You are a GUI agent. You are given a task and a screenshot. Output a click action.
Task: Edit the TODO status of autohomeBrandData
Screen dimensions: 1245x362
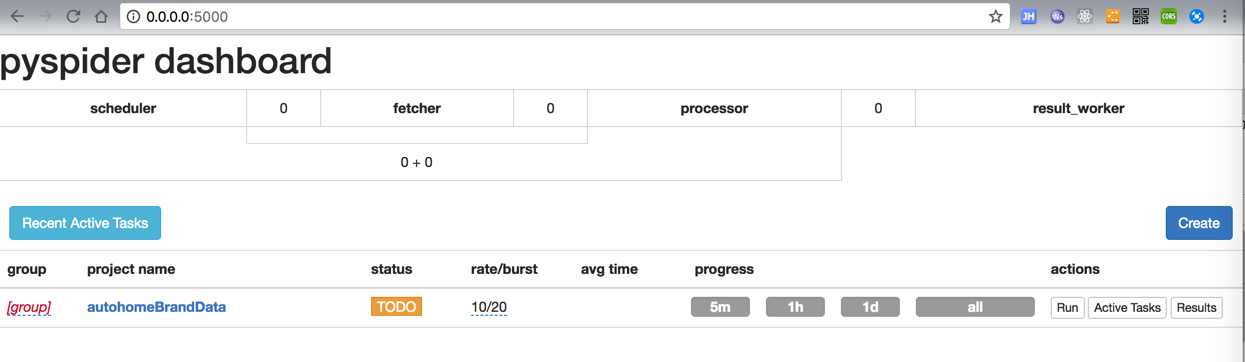396,307
